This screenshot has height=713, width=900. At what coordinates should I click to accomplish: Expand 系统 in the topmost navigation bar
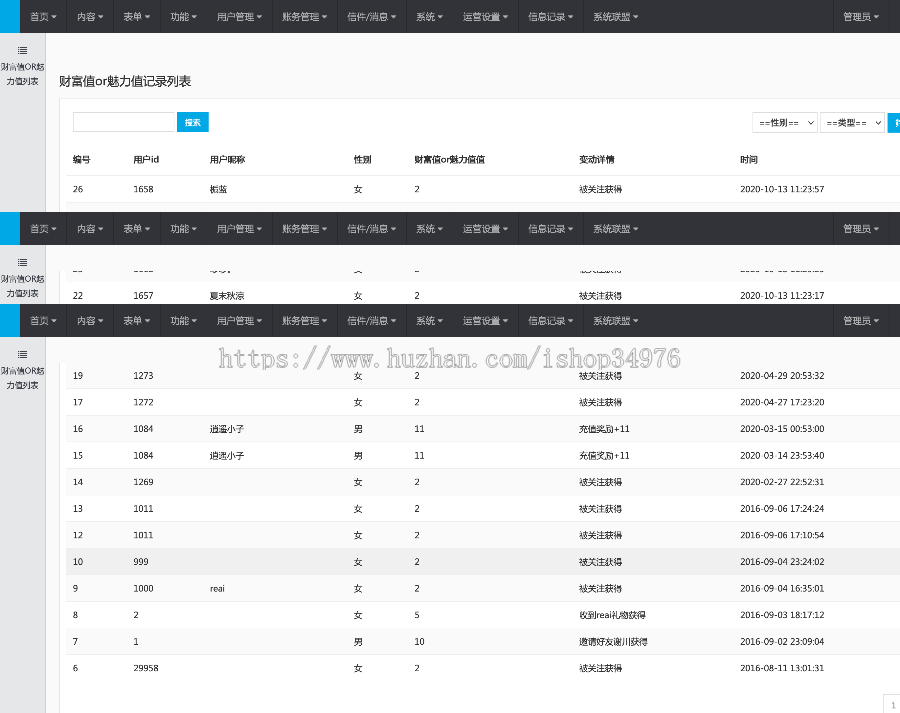pyautogui.click(x=429, y=17)
